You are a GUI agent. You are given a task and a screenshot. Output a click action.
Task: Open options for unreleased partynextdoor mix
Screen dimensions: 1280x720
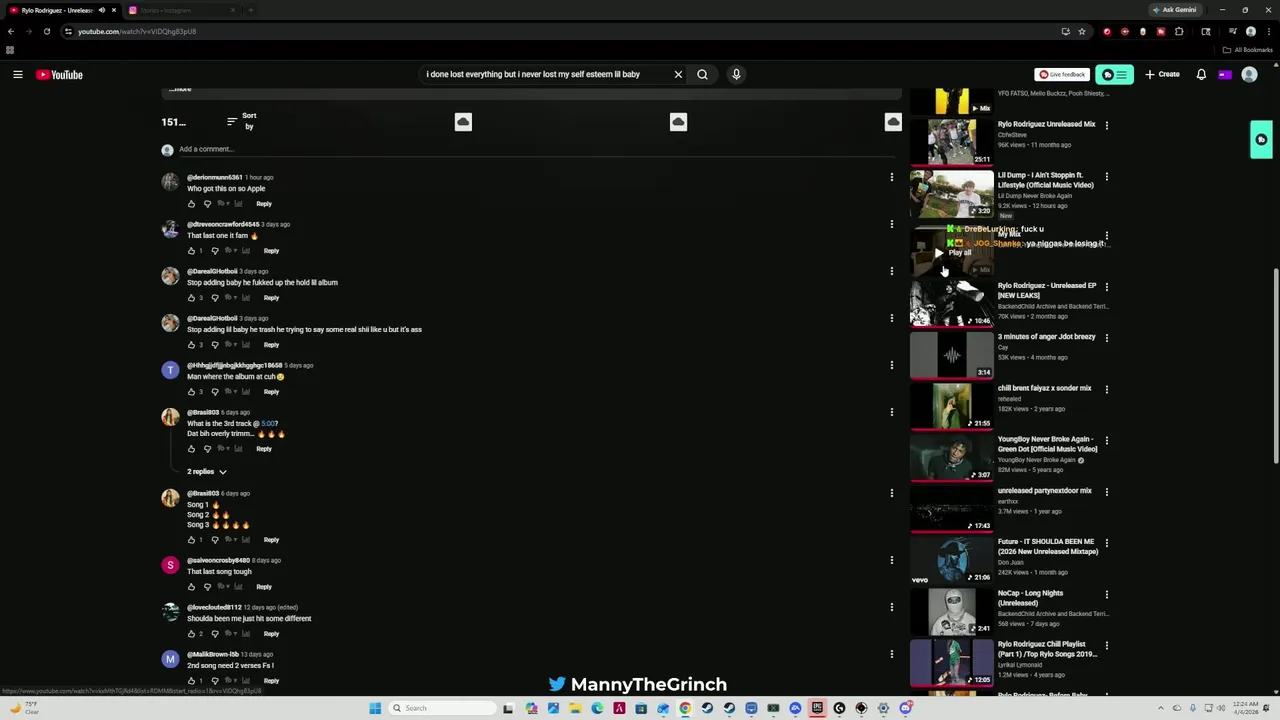pos(1106,491)
